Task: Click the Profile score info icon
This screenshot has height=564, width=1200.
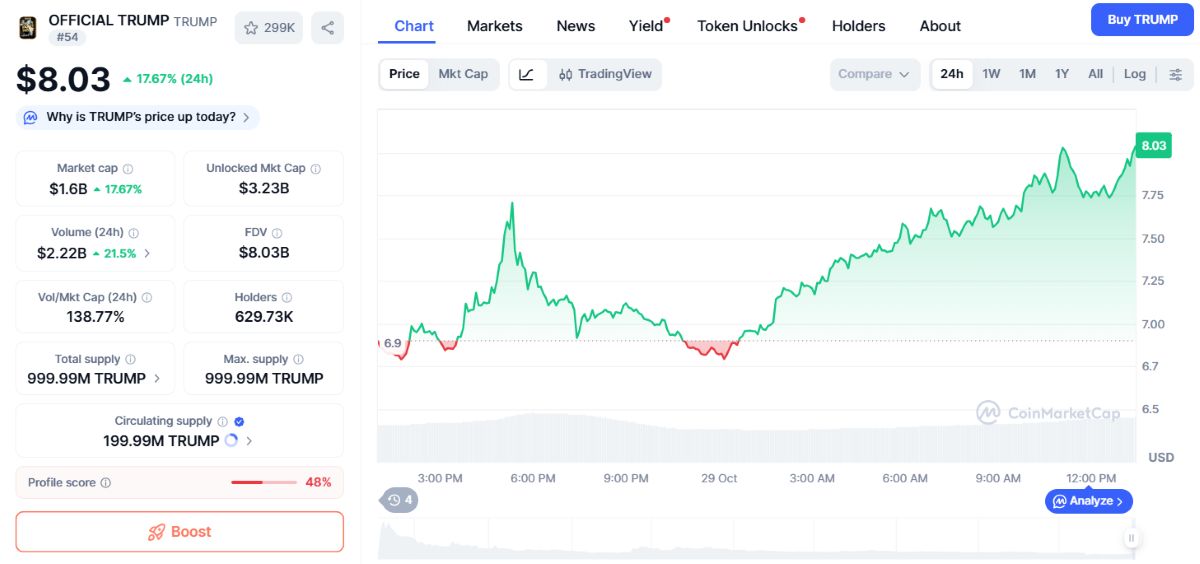Action: [106, 483]
